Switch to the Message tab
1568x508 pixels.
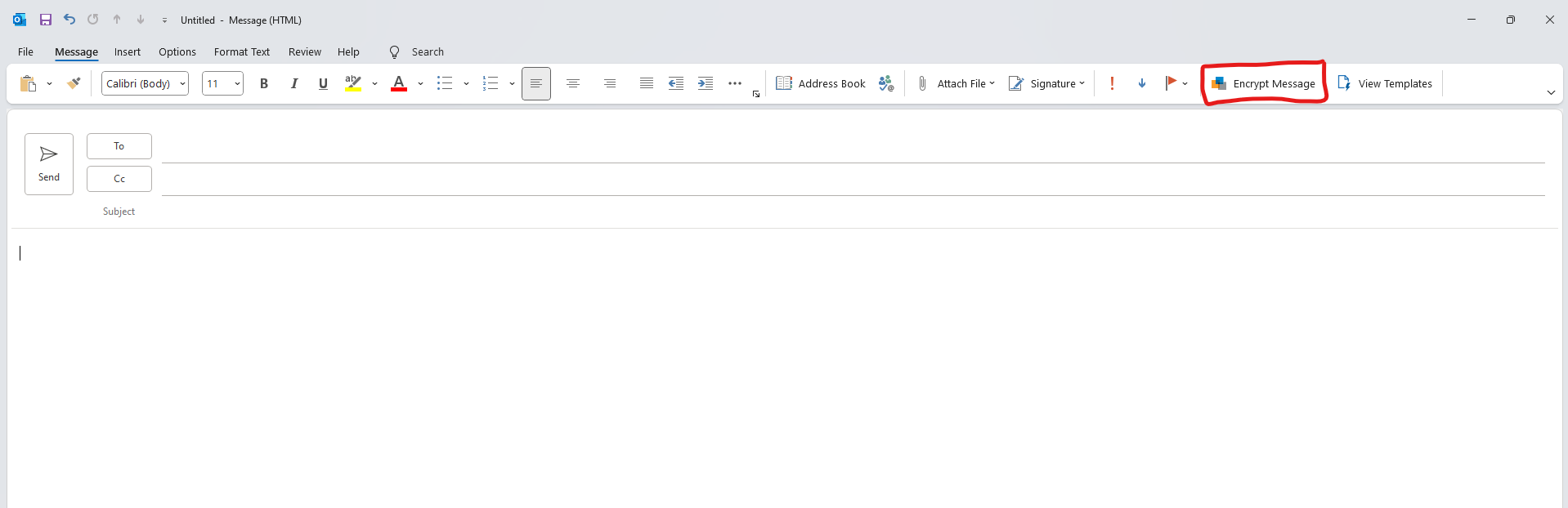click(77, 51)
